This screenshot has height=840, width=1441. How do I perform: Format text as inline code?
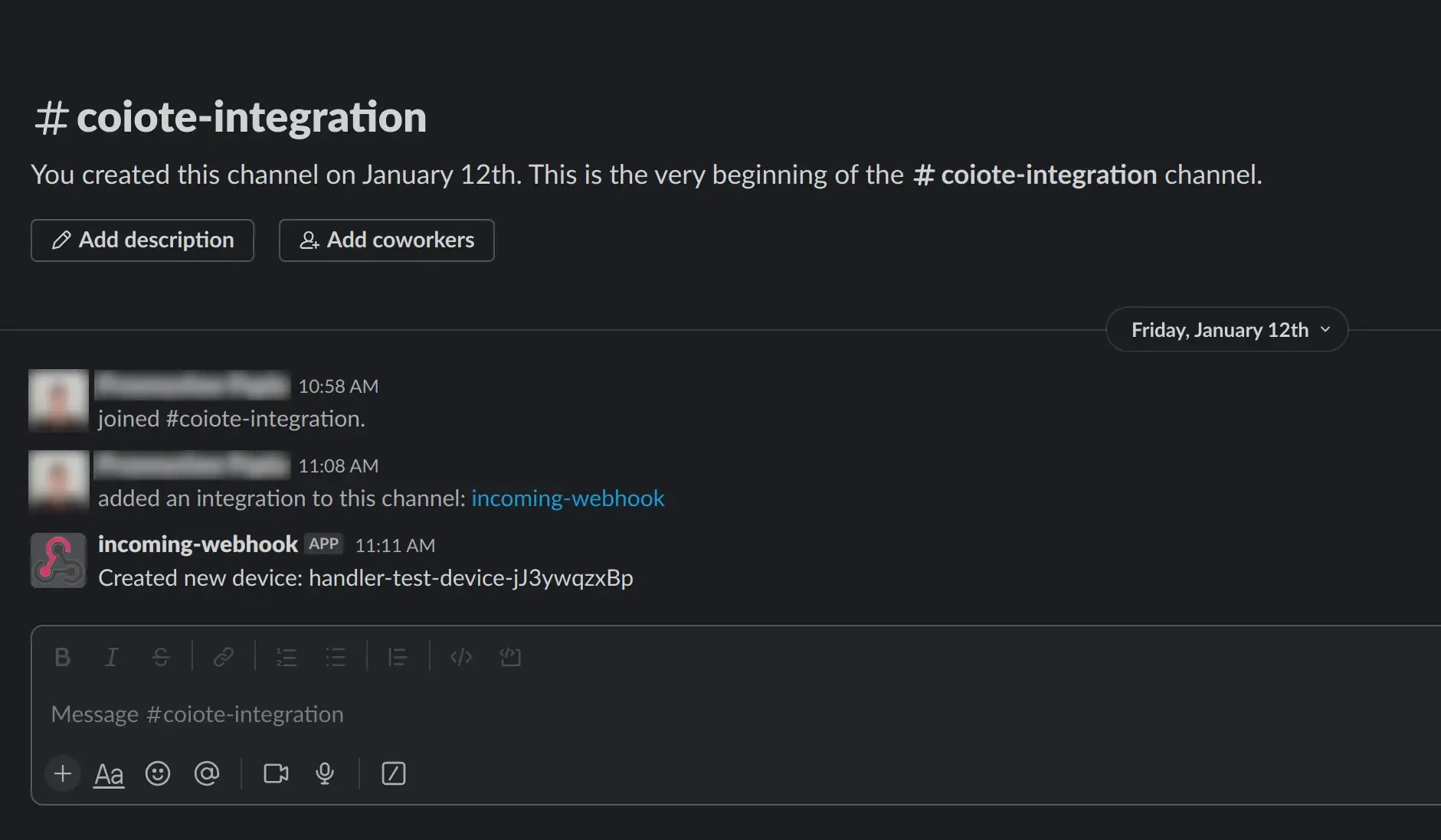pyautogui.click(x=461, y=657)
